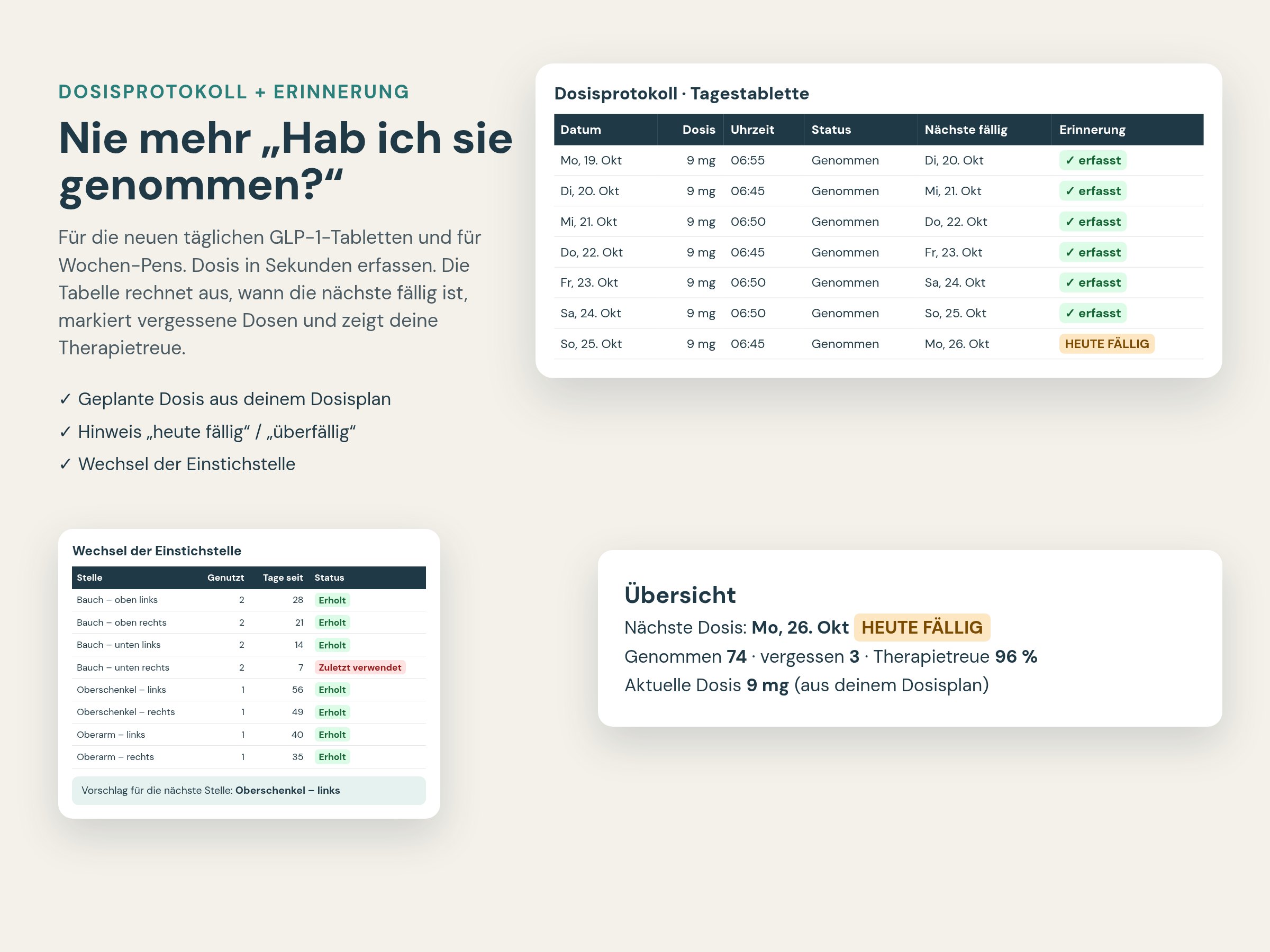Click the Tage seit column header

coord(283,578)
